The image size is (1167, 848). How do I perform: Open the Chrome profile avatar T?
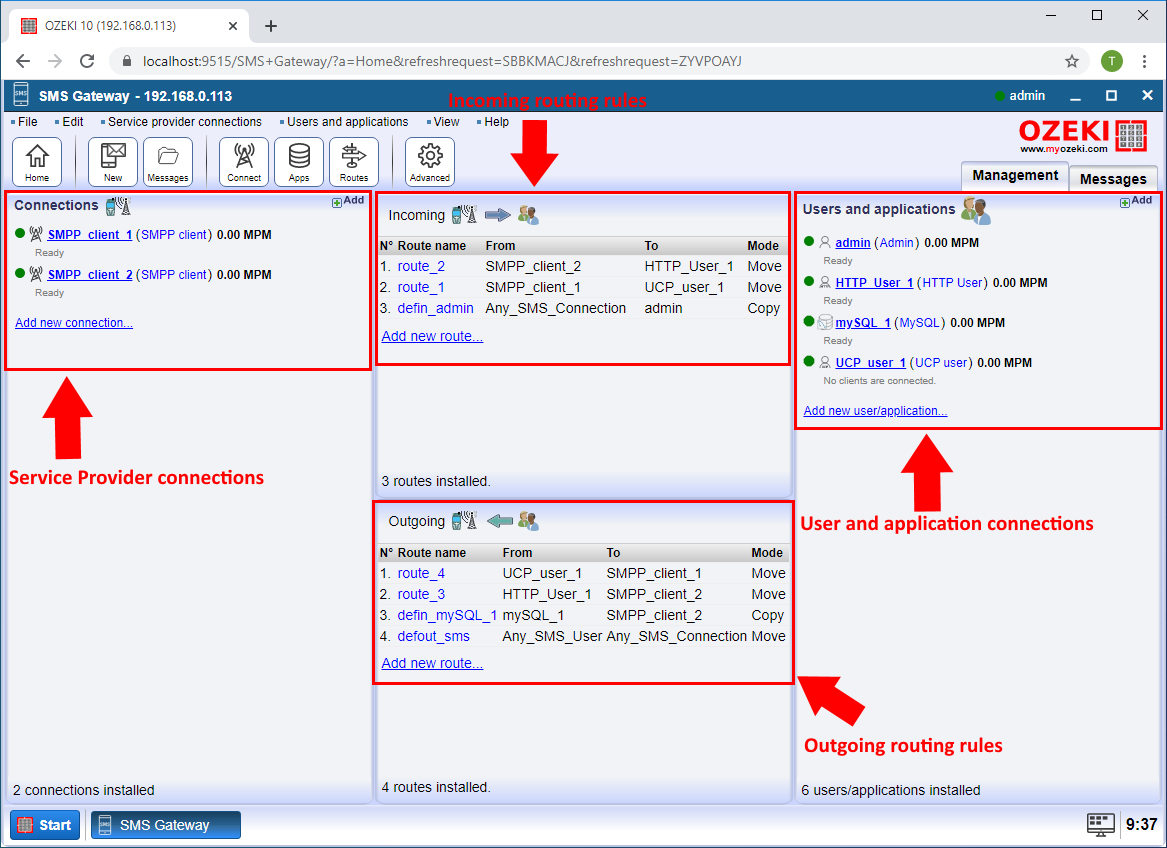(1112, 61)
